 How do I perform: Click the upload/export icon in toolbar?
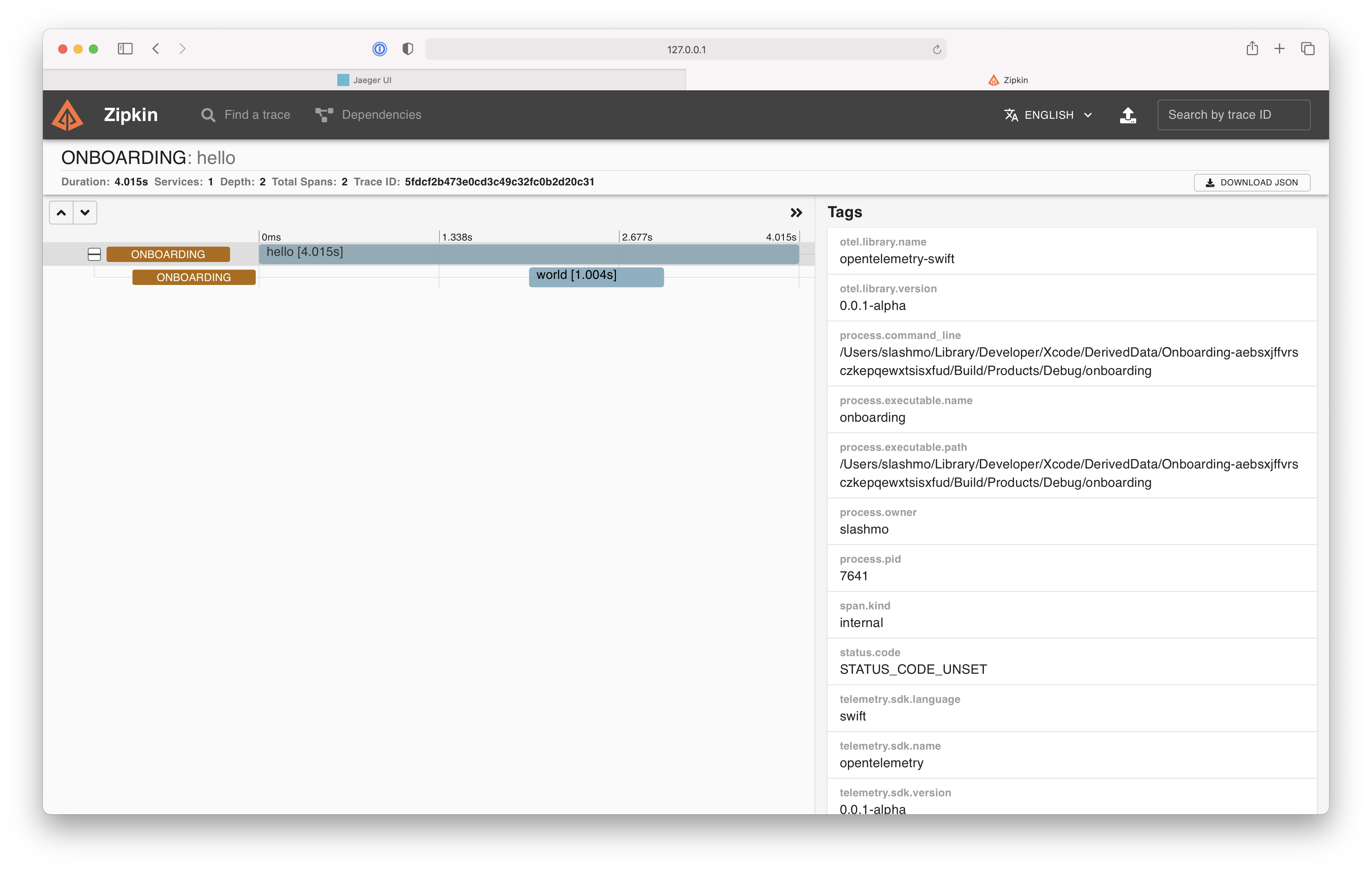click(1128, 114)
